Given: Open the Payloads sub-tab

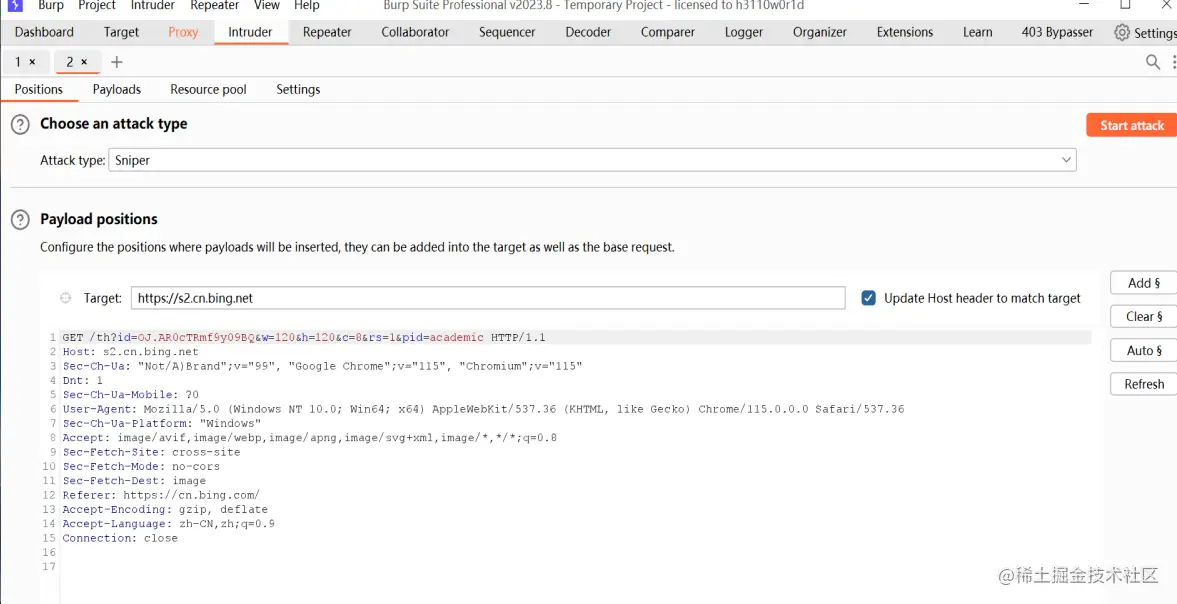Looking at the screenshot, I should click(x=117, y=89).
